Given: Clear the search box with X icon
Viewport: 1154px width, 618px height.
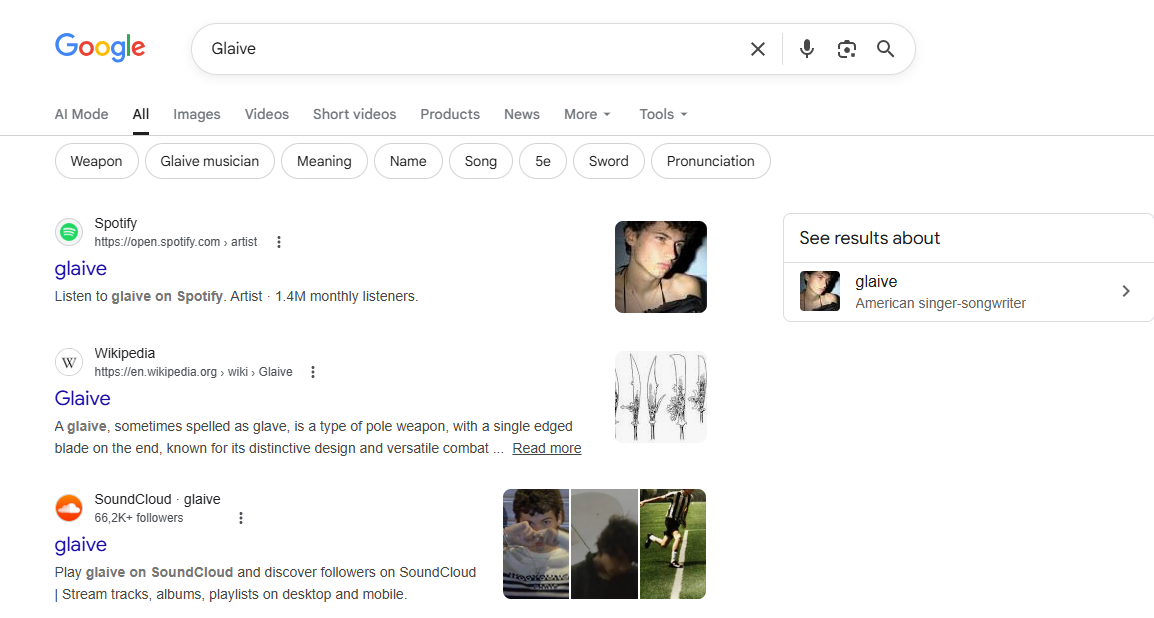Looking at the screenshot, I should [x=757, y=49].
